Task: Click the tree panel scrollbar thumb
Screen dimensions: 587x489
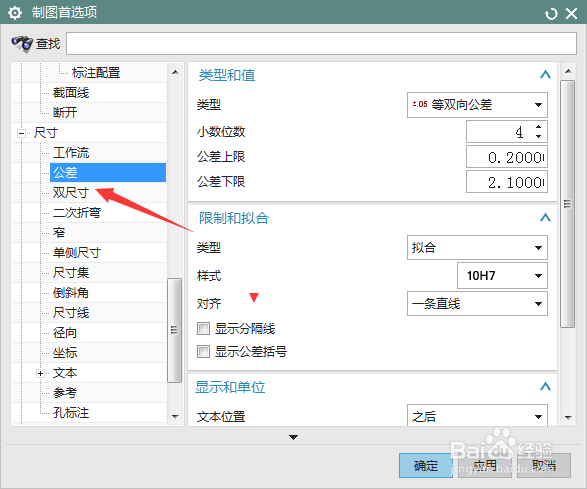Action: (174, 330)
